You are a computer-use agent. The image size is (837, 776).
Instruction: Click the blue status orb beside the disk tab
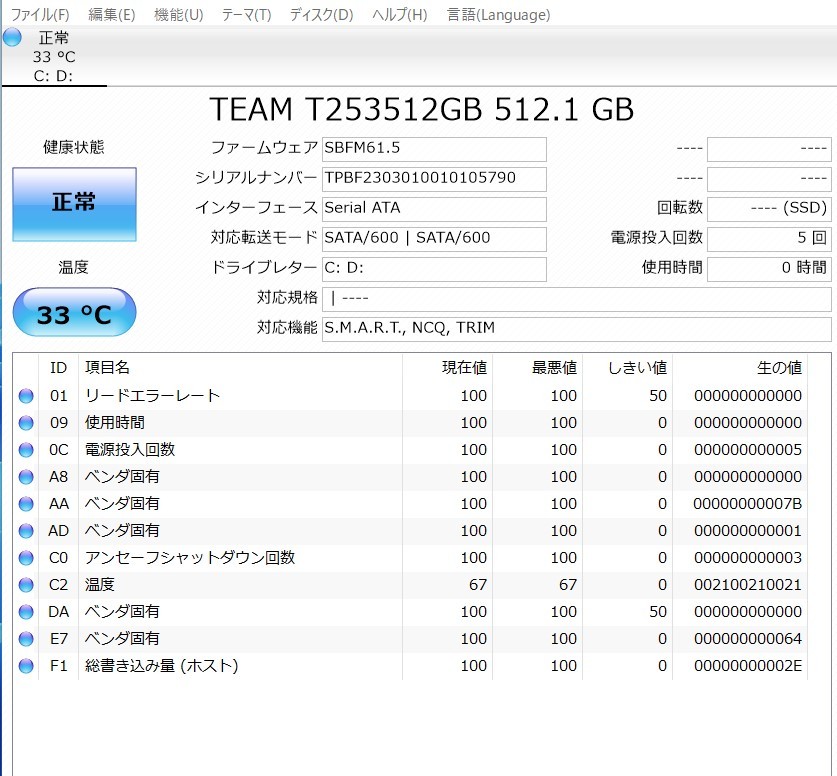click(12, 37)
